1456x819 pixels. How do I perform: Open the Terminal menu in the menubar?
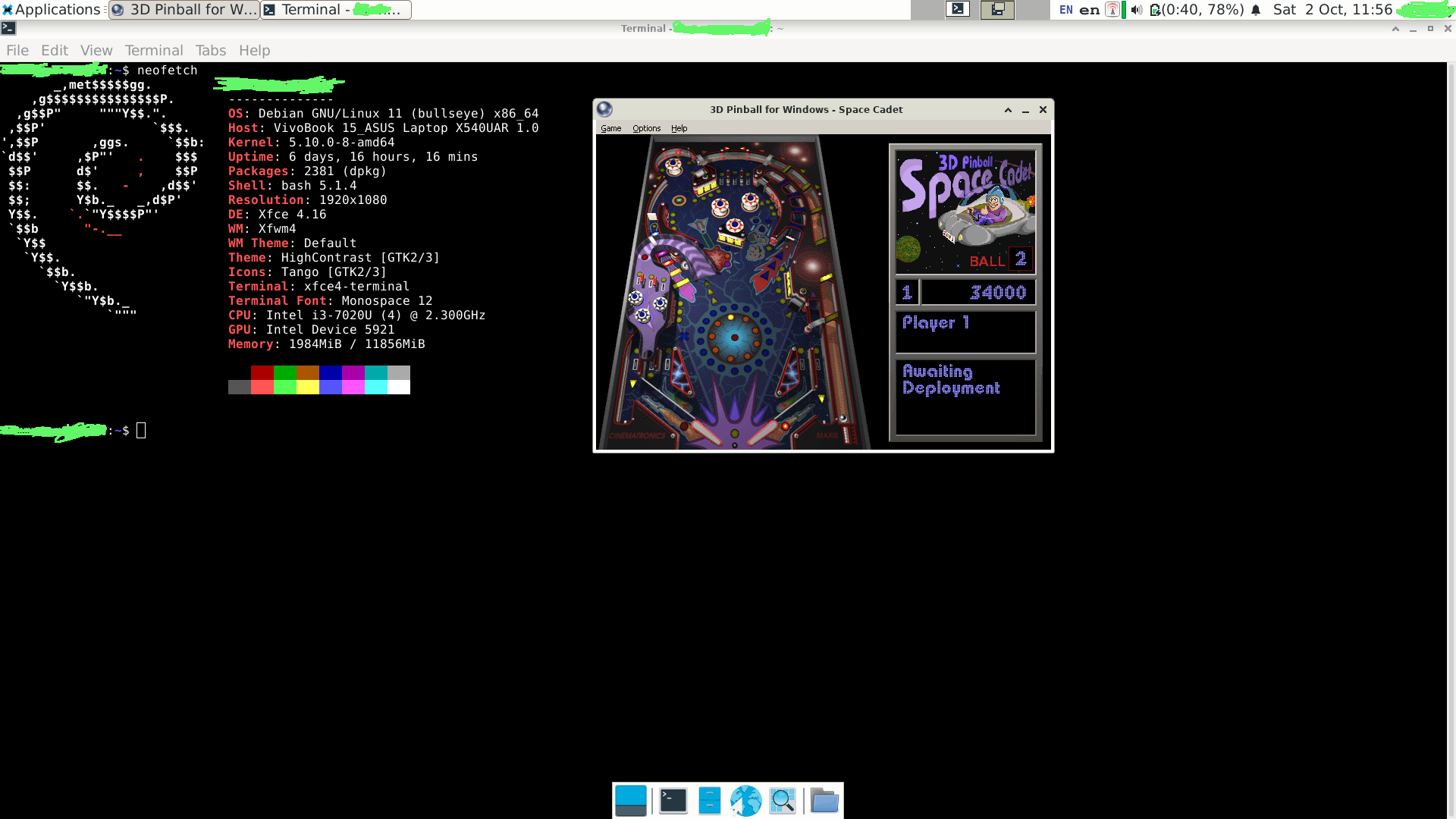154,50
